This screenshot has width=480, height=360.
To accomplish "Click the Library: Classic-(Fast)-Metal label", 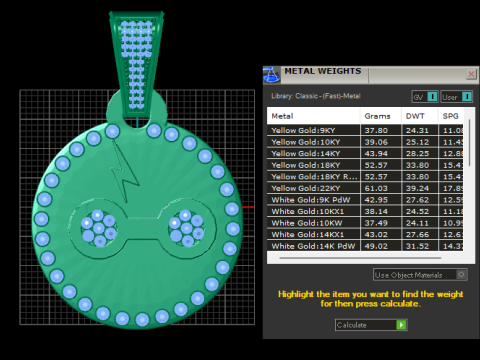I will click(316, 96).
